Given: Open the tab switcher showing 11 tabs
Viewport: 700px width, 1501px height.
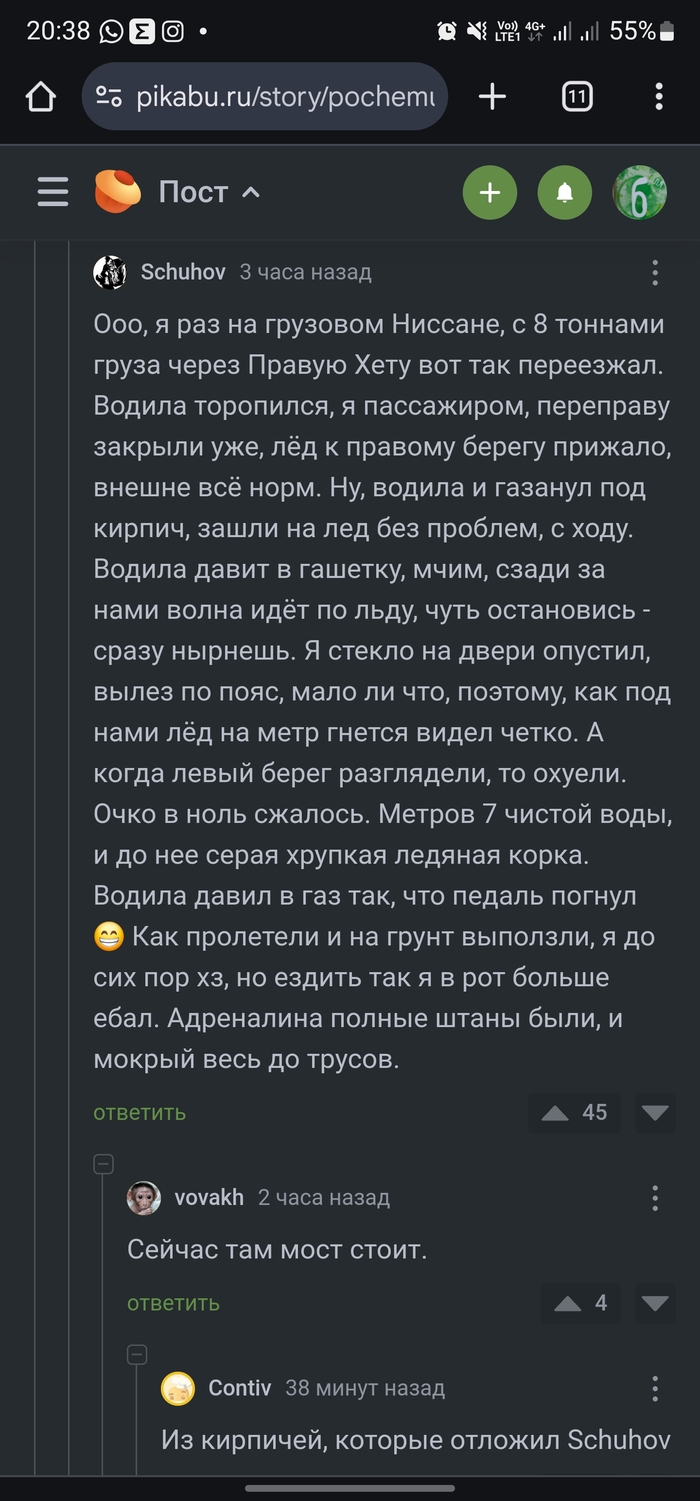Looking at the screenshot, I should pyautogui.click(x=576, y=96).
